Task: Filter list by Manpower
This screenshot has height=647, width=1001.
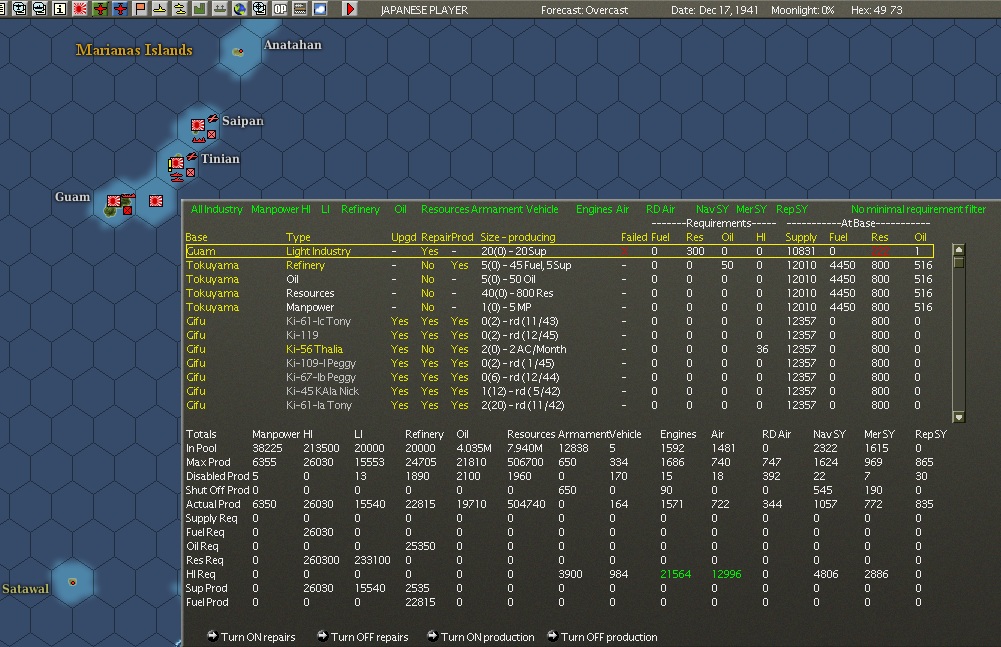Action: 275,209
